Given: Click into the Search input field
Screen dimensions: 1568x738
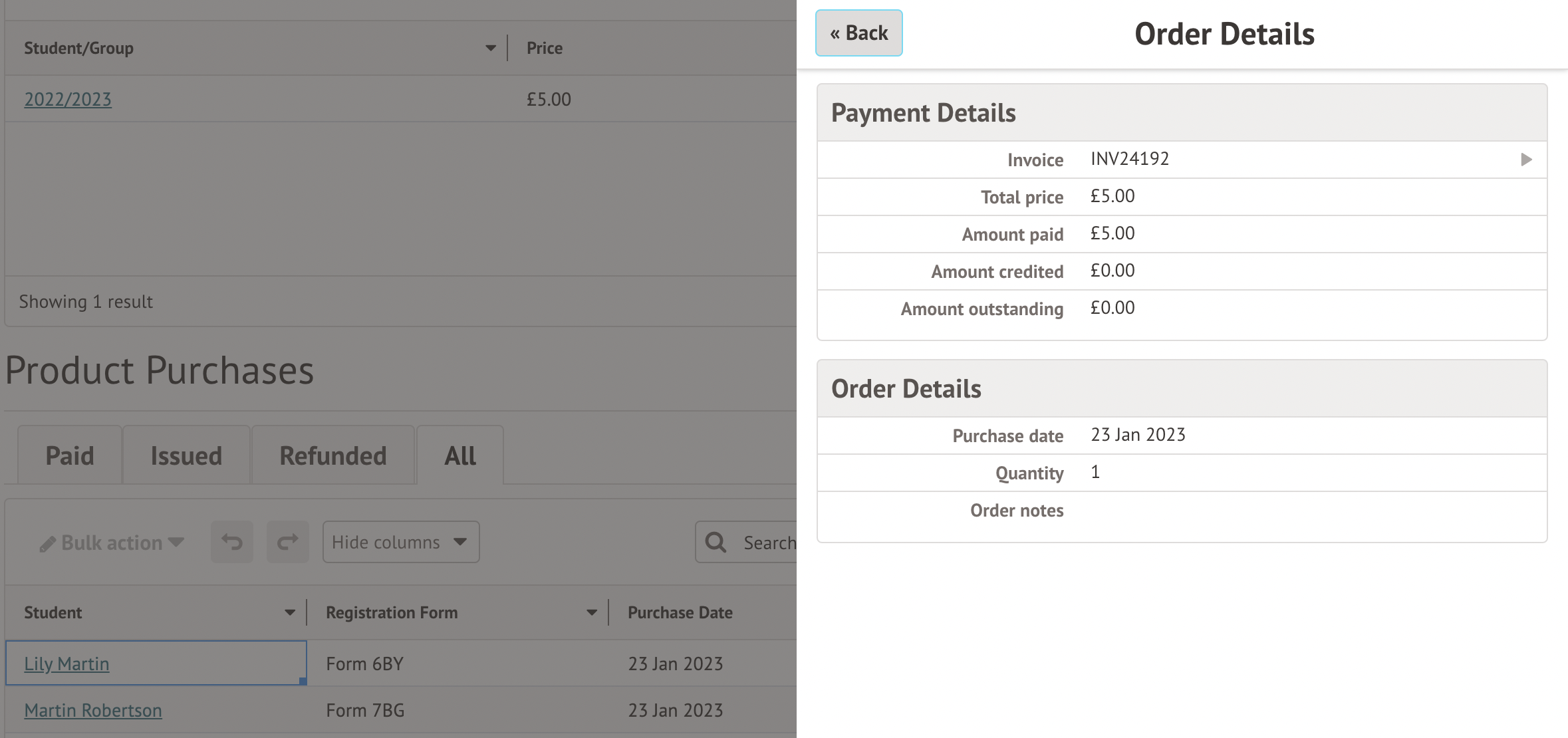Looking at the screenshot, I should pos(768,543).
